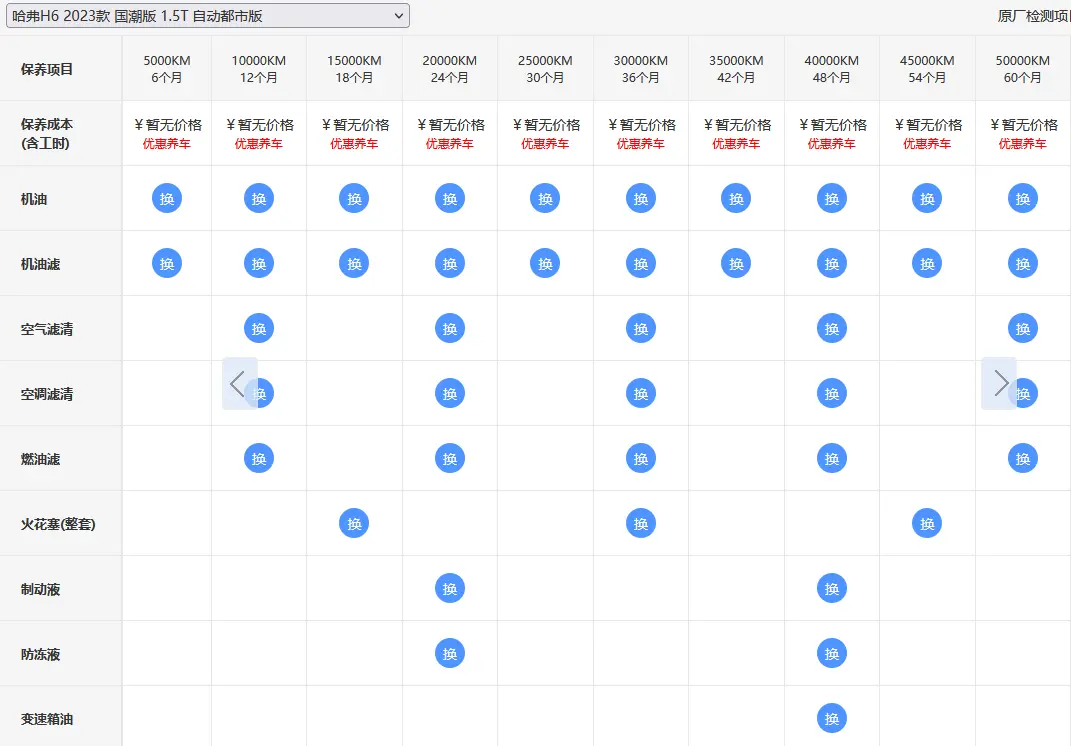The image size is (1071, 746).
Task: Click 换 icon for 火花塞 at 45000KM
Action: [927, 523]
